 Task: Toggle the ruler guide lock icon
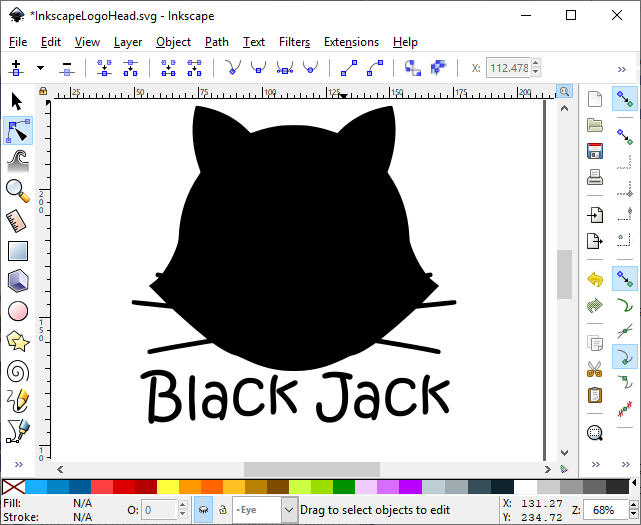[43, 91]
